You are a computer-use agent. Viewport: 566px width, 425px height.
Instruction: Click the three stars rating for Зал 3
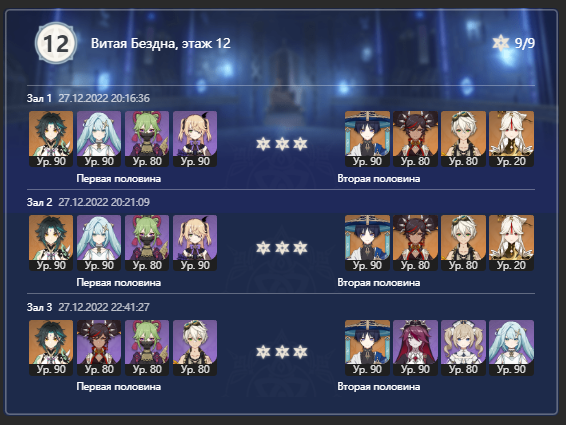coord(282,352)
